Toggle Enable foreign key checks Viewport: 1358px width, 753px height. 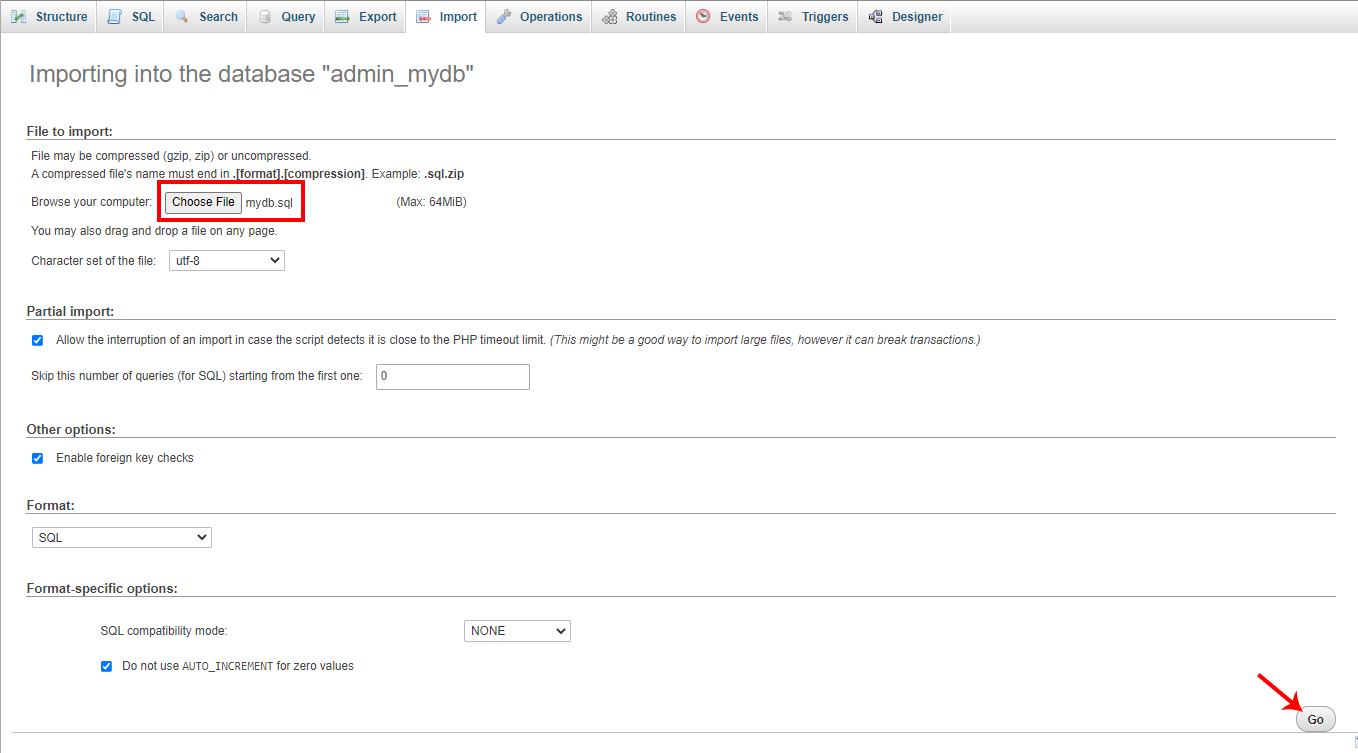pyautogui.click(x=38, y=458)
